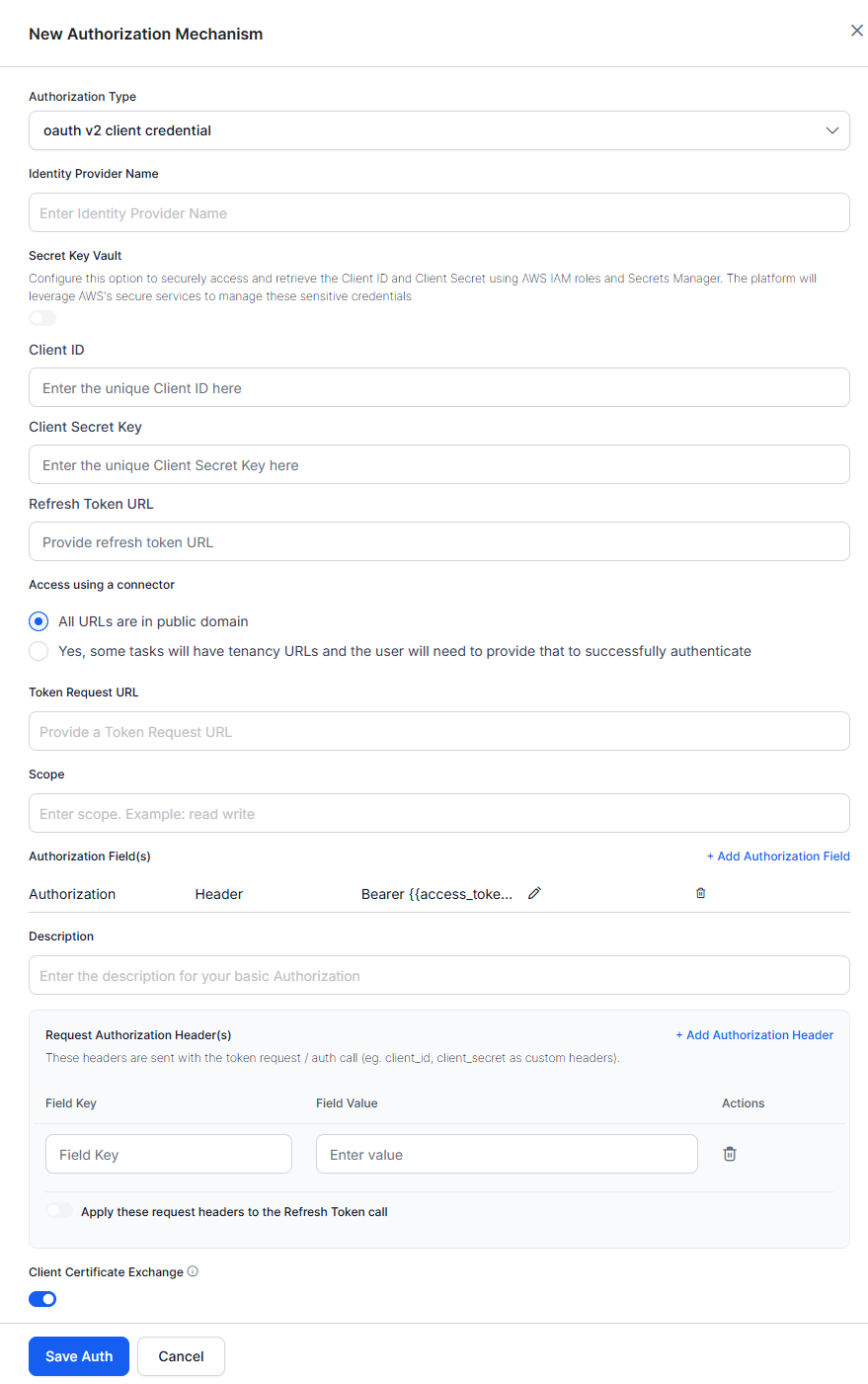868x1384 pixels.
Task: Select the Scope input field
Action: (x=438, y=812)
